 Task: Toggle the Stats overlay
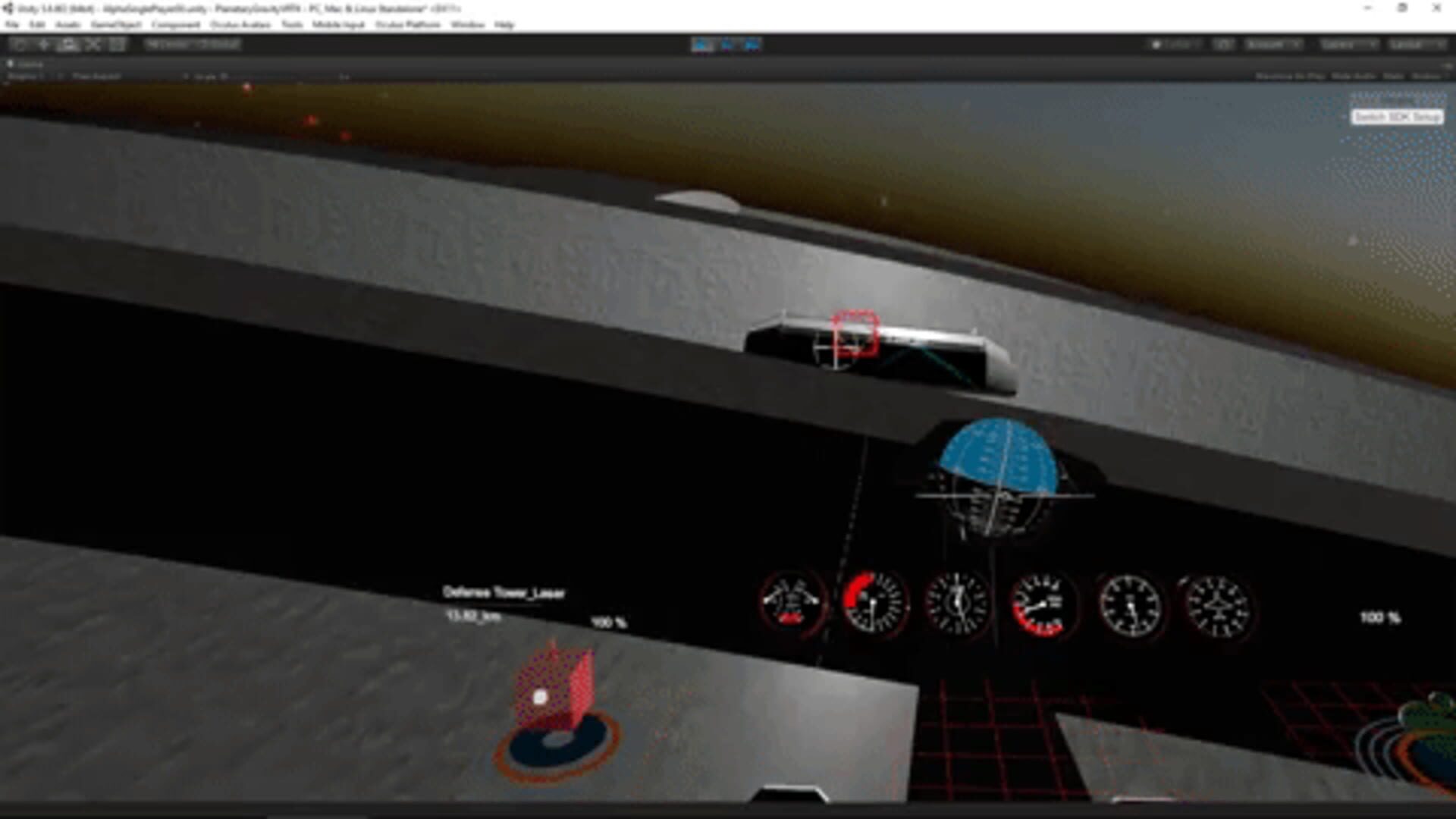(1392, 77)
